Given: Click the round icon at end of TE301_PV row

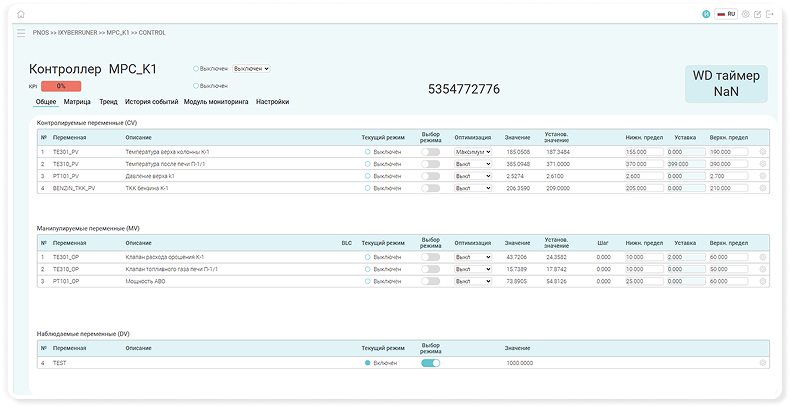Looking at the screenshot, I should point(763,152).
